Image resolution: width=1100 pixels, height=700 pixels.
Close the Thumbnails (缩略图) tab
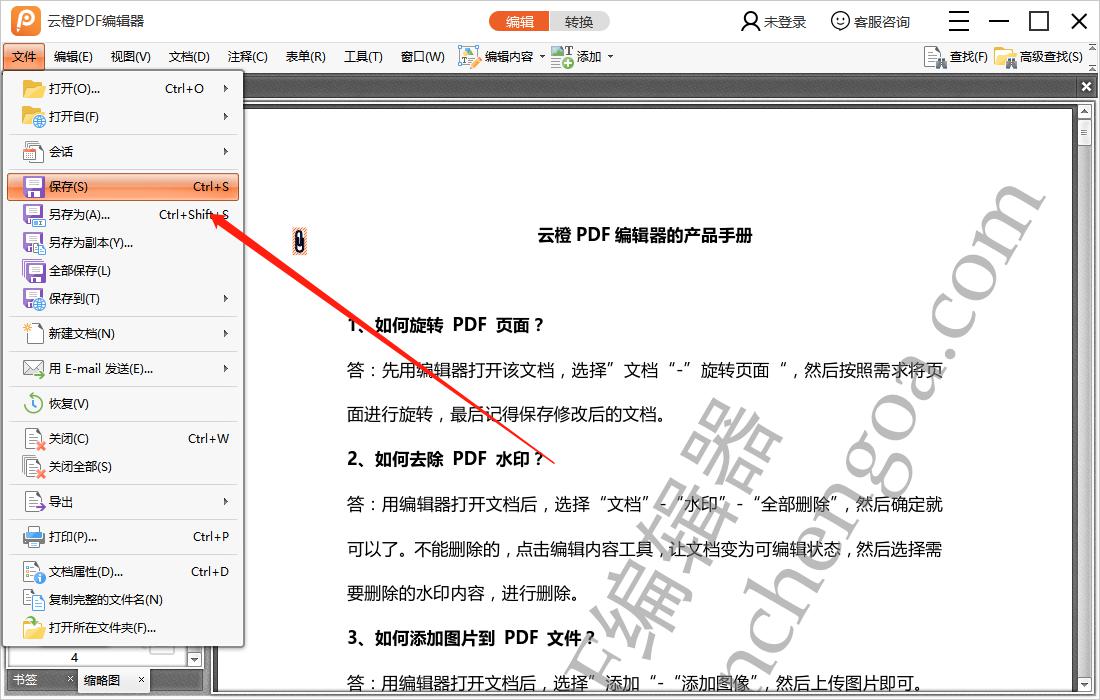pyautogui.click(x=141, y=679)
